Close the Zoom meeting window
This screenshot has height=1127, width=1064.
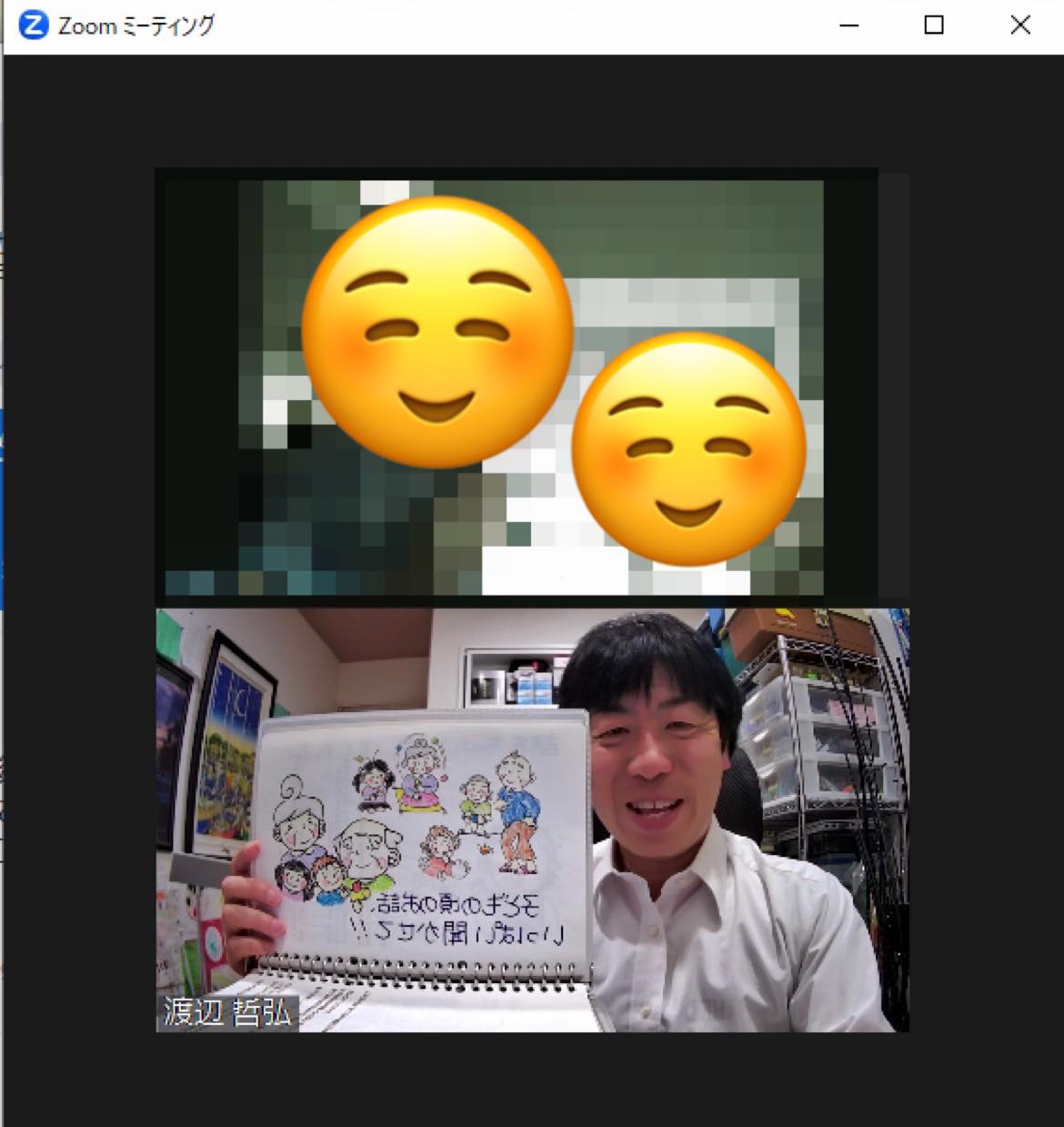coord(1020,25)
